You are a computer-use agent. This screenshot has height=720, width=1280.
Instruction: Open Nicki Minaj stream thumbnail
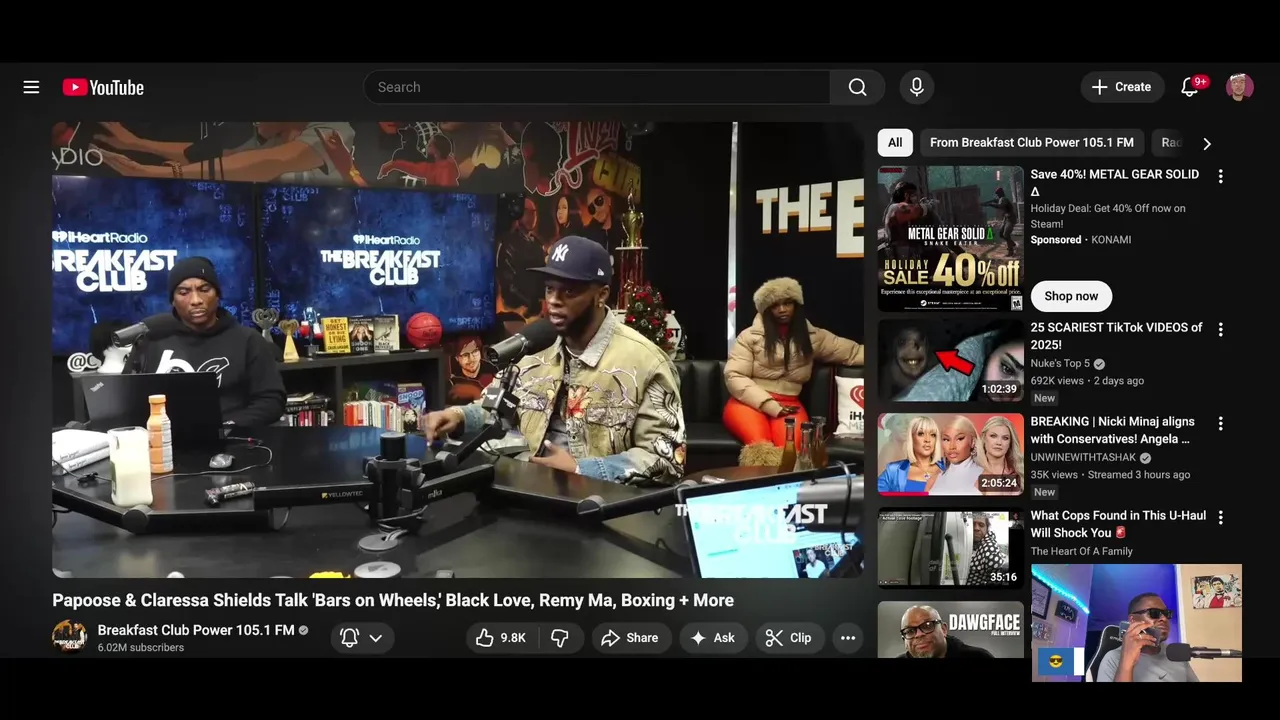pyautogui.click(x=951, y=454)
